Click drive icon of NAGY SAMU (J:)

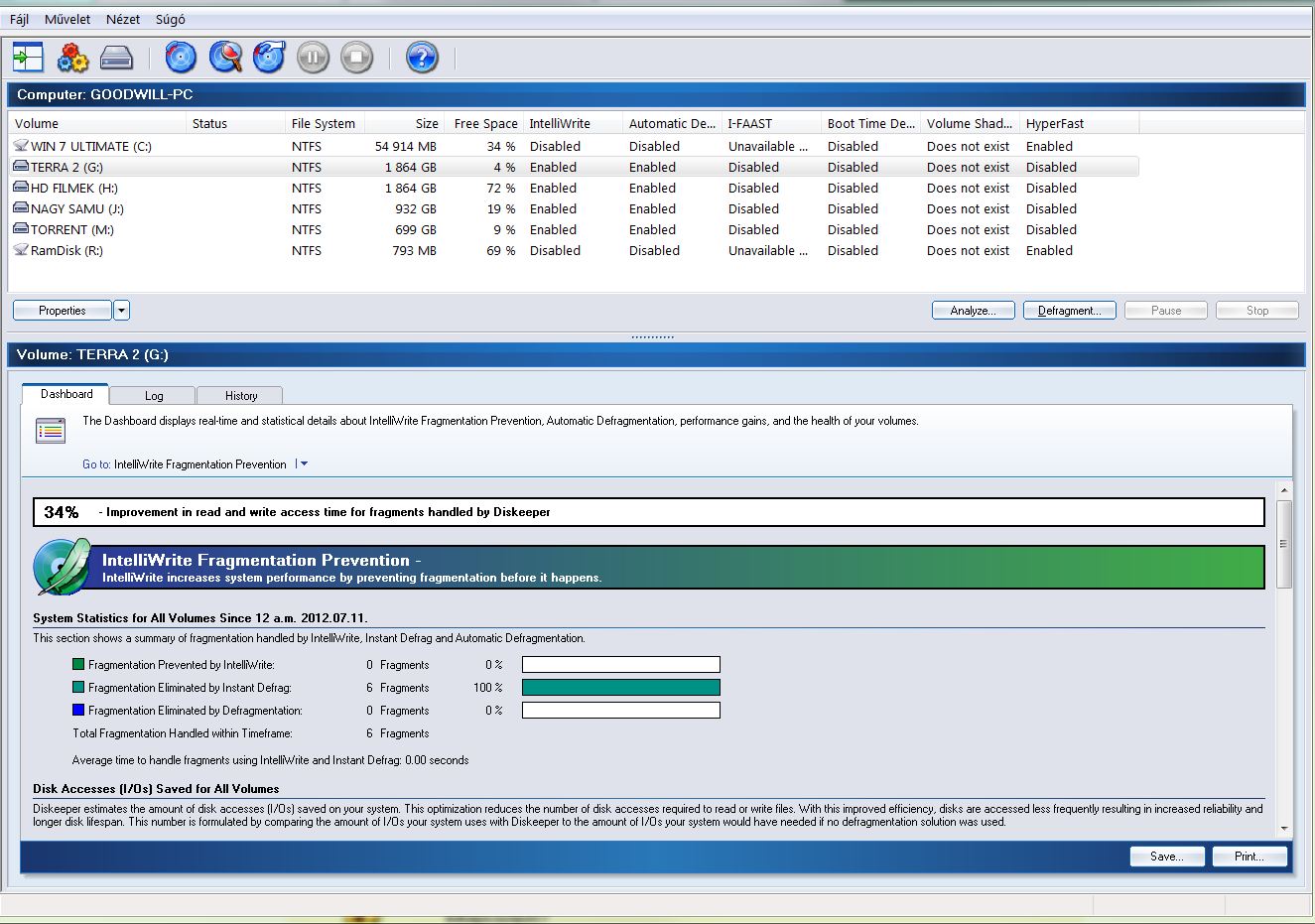click(x=21, y=208)
